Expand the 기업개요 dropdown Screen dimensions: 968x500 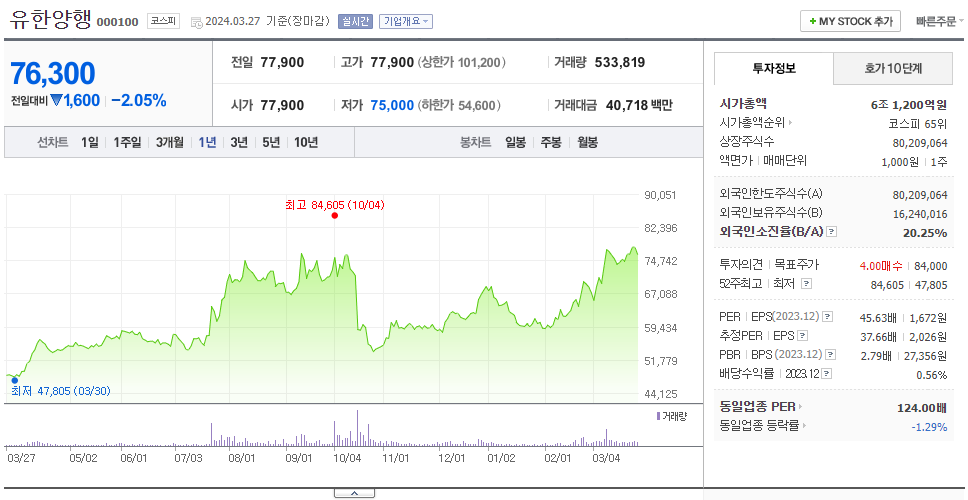coord(406,22)
